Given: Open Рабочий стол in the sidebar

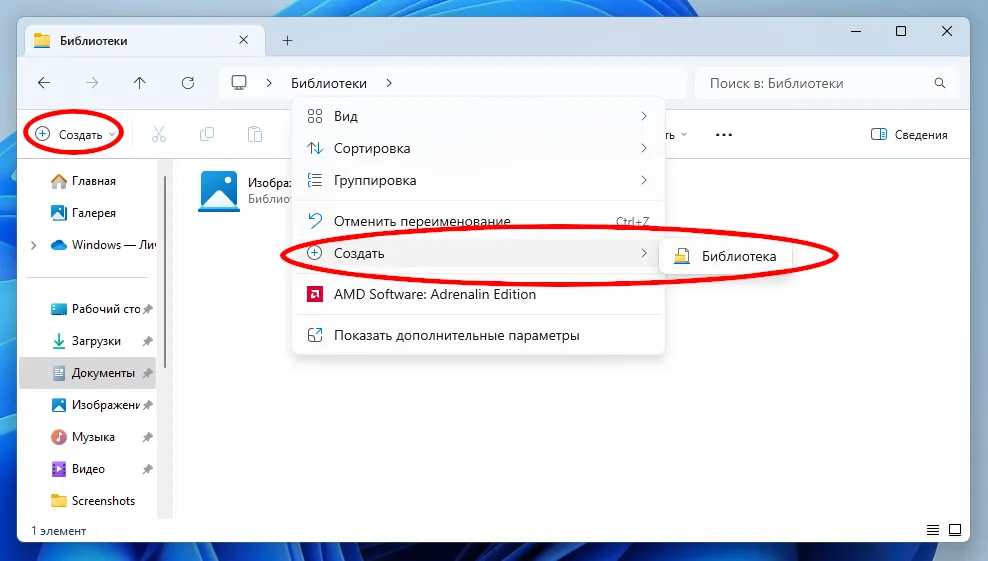Looking at the screenshot, I should coord(88,309).
